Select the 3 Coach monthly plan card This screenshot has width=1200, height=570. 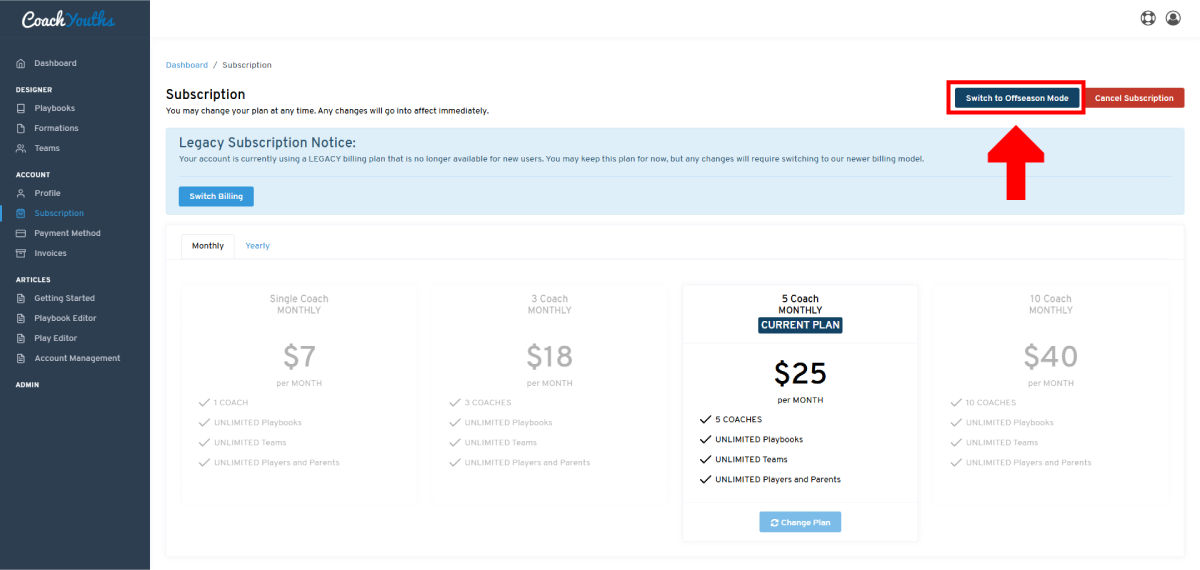coord(550,394)
